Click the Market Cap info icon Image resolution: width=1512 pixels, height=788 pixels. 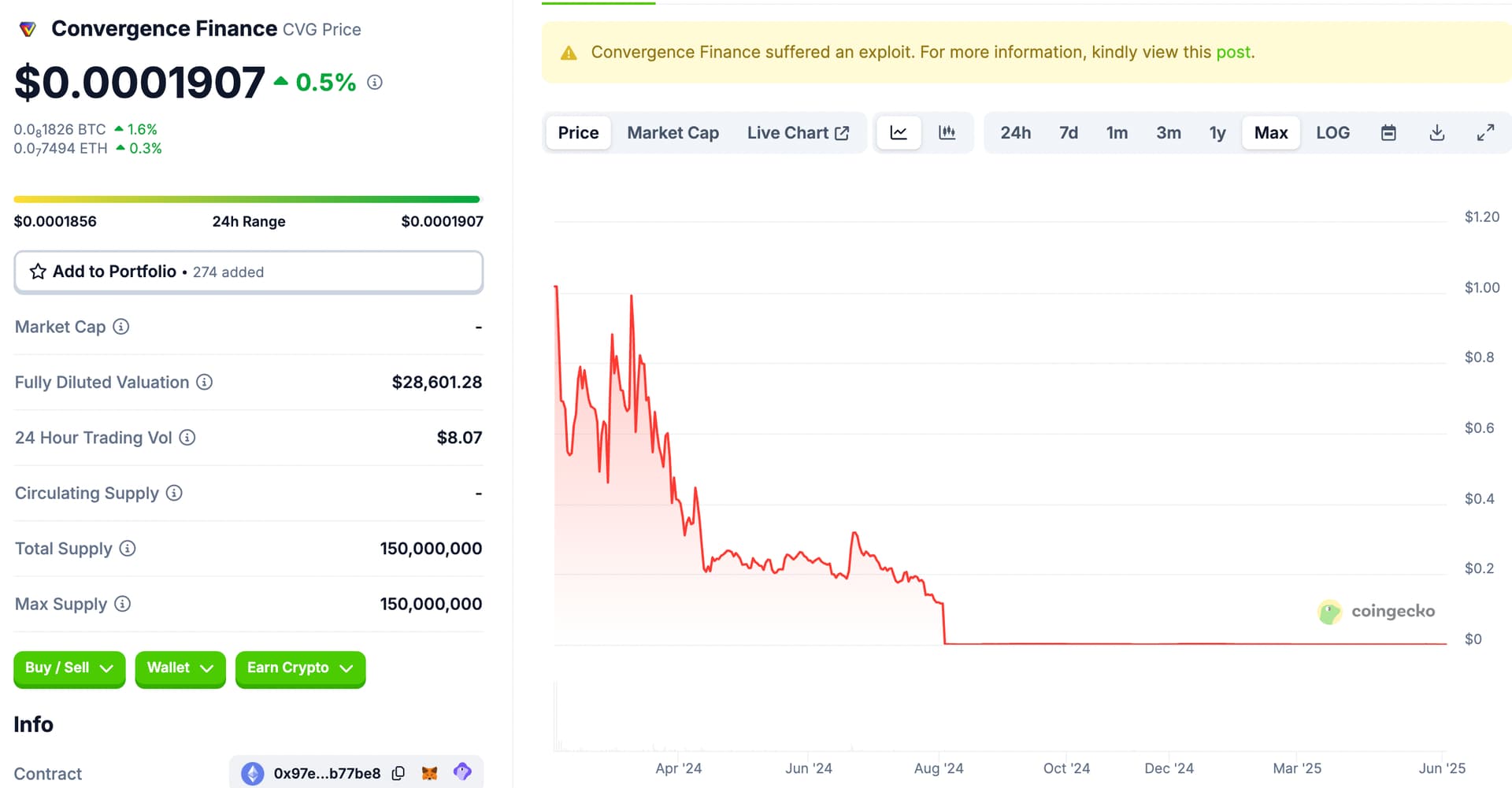pyautogui.click(x=120, y=327)
